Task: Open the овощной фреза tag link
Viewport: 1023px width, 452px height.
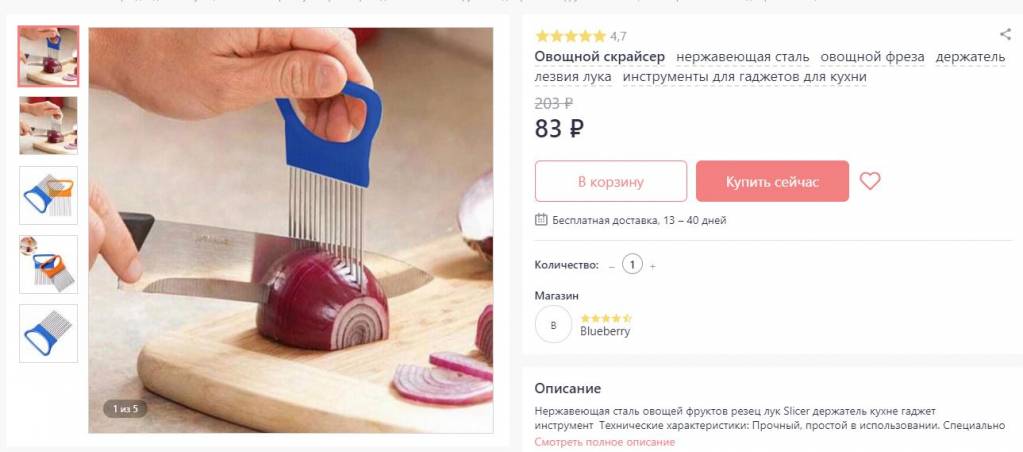Action: tap(872, 57)
